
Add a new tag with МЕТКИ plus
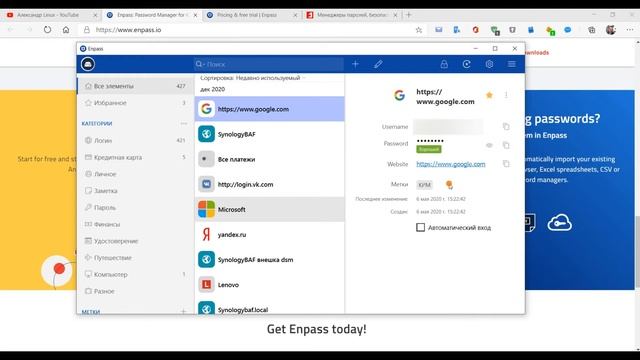(184, 311)
